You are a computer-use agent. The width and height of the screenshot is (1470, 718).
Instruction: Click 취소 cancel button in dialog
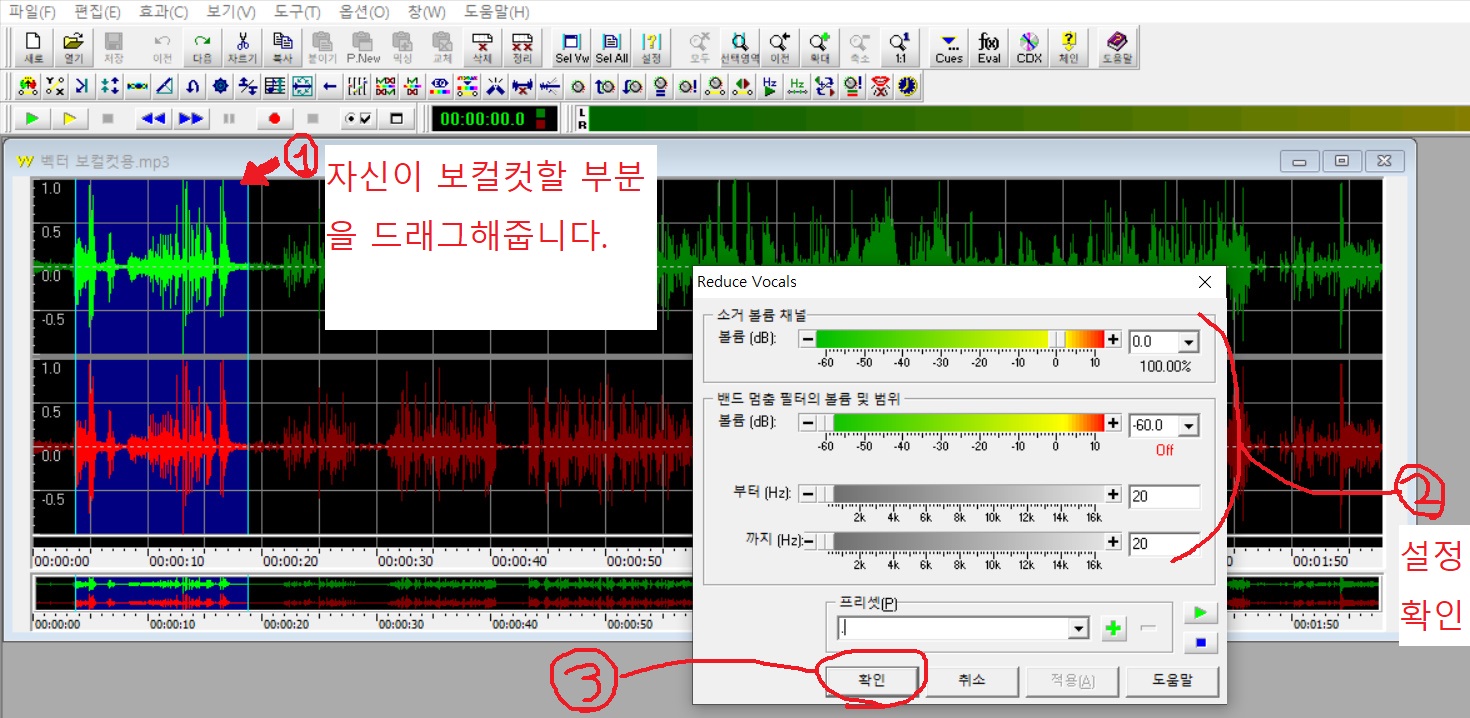972,681
